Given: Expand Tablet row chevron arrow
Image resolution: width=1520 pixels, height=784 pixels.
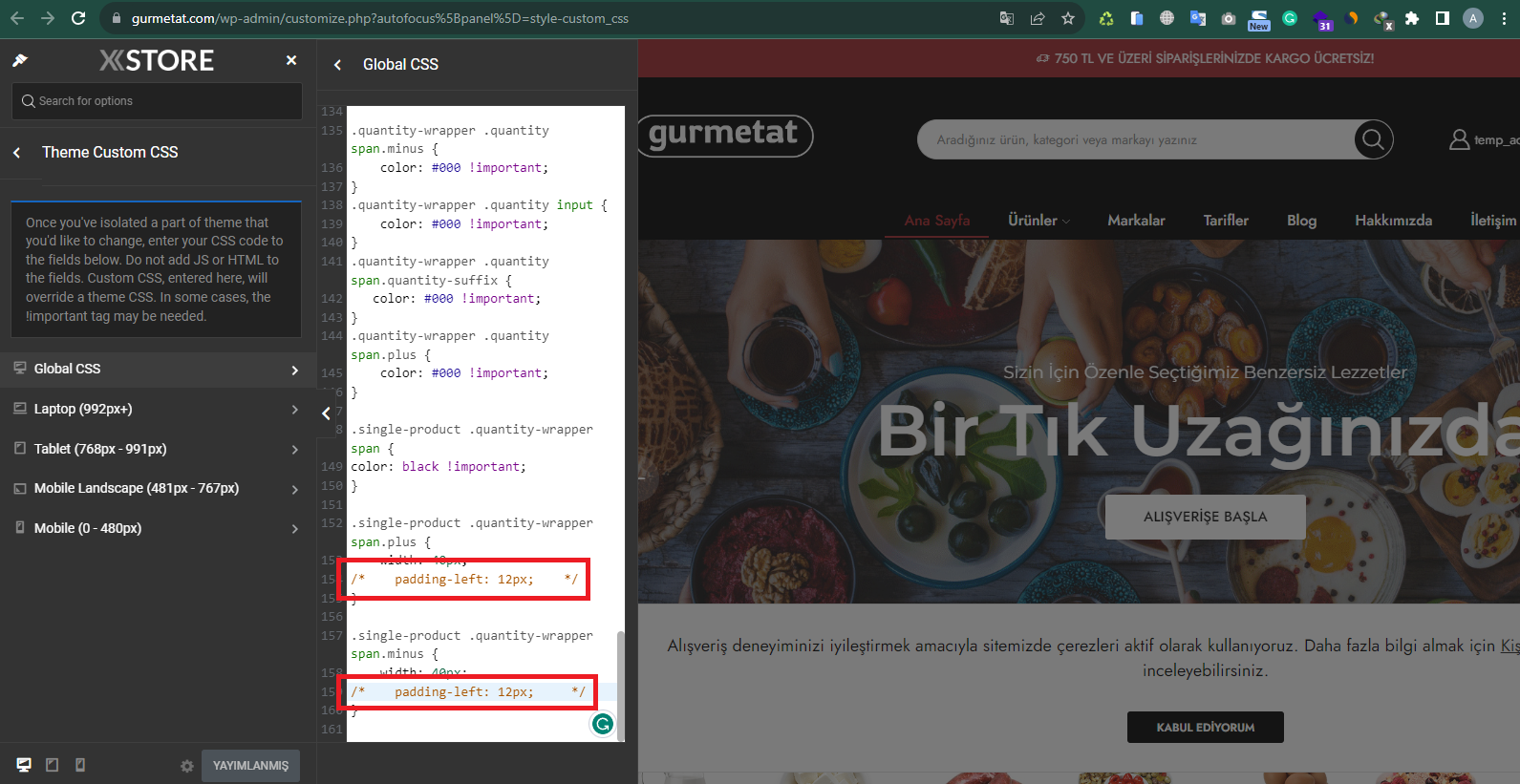Looking at the screenshot, I should point(294,450).
